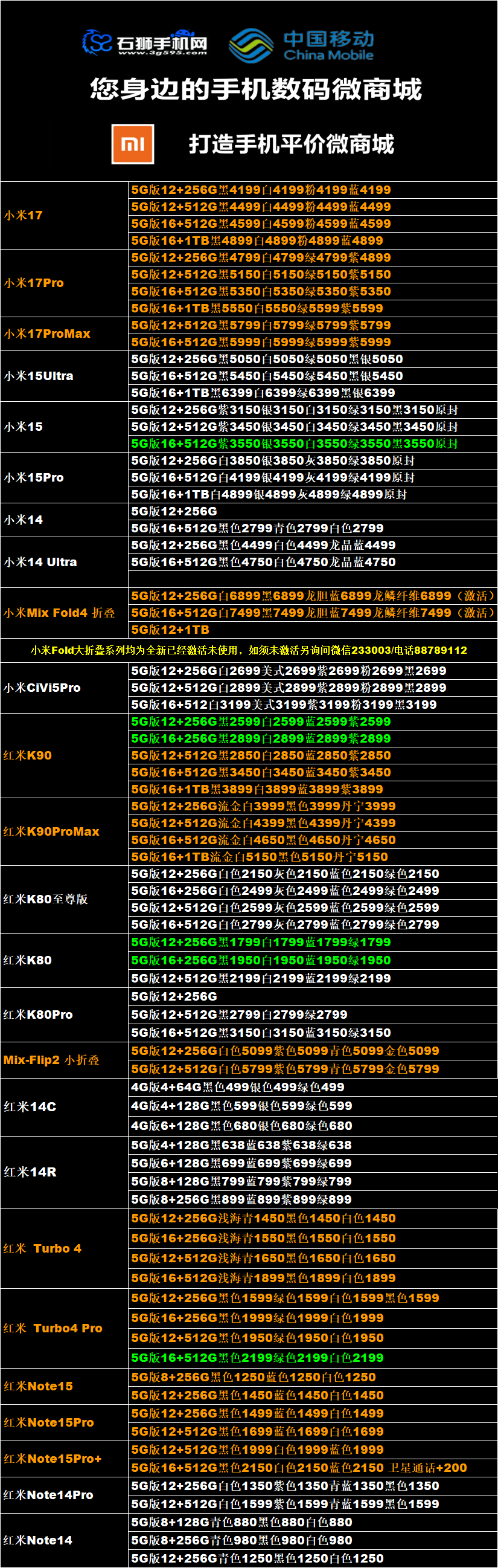
Task: Click the China Mobile swirl logo
Action: click(251, 45)
